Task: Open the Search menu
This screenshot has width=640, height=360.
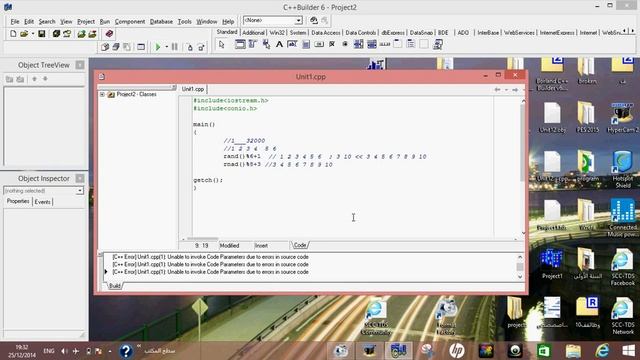Action: (47, 22)
